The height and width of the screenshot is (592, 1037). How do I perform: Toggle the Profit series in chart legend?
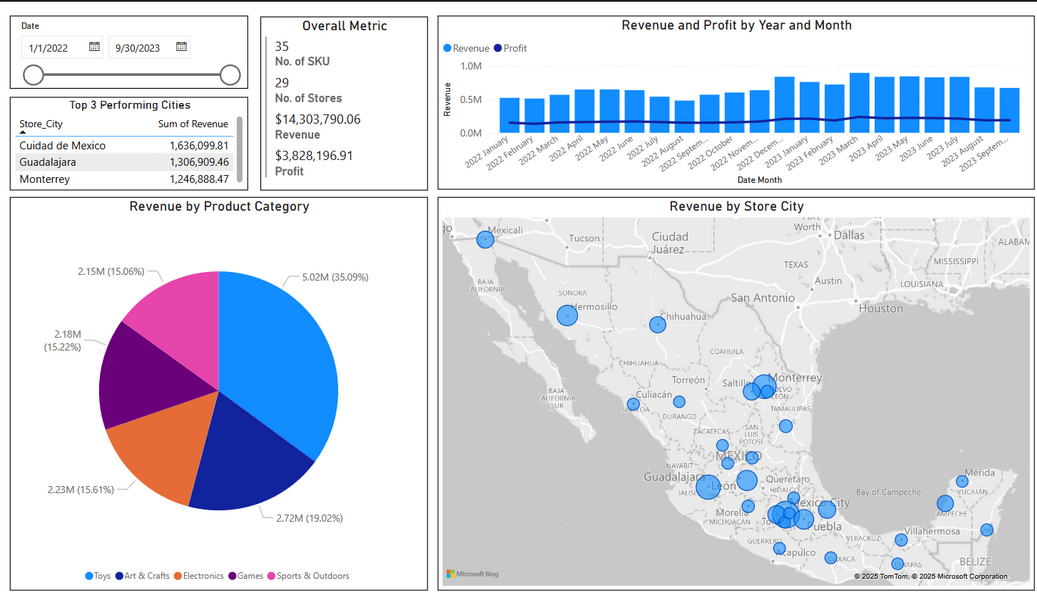click(x=510, y=48)
